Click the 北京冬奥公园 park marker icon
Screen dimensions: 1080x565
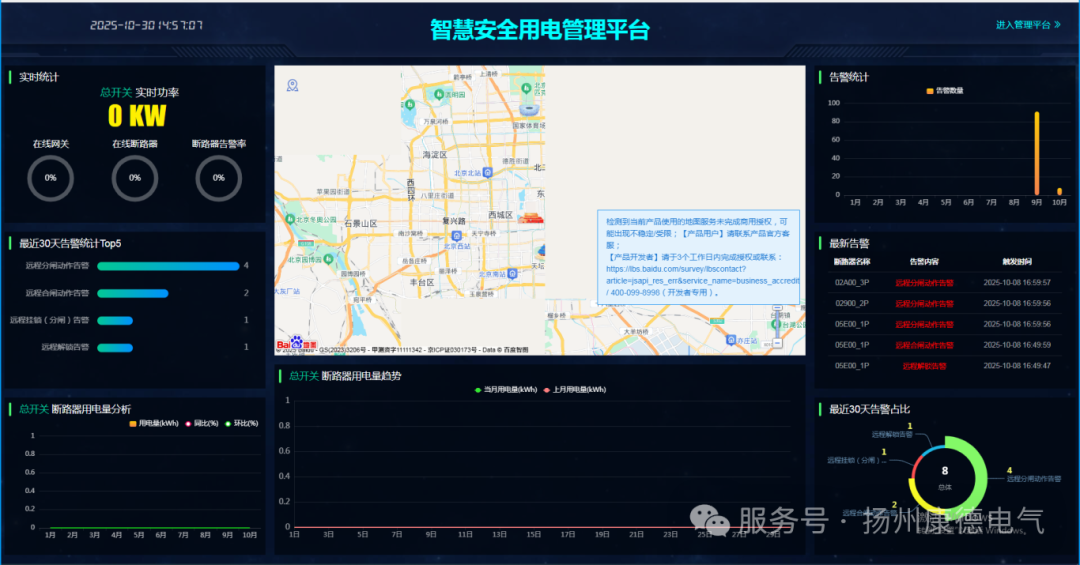pyautogui.click(x=290, y=218)
